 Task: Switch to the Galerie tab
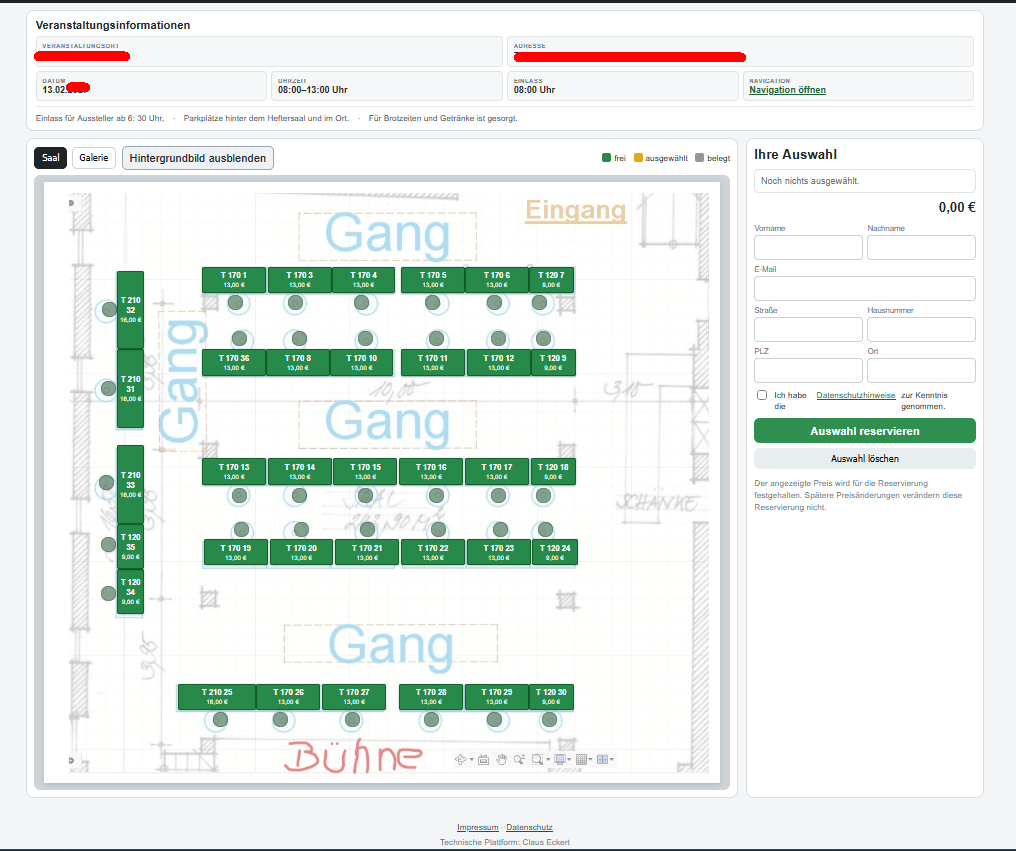(x=94, y=157)
